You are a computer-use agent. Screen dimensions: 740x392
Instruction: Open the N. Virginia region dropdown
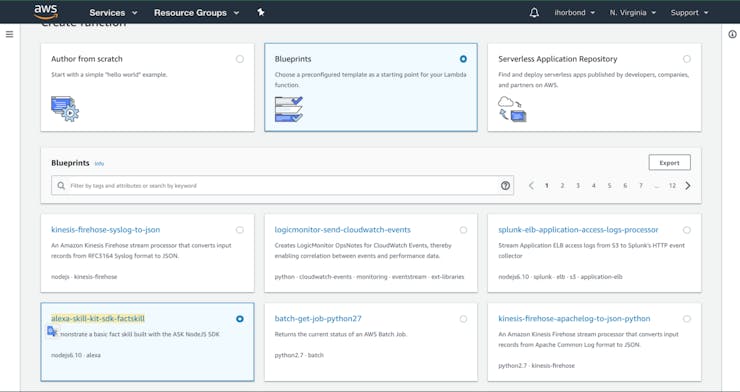tap(632, 13)
